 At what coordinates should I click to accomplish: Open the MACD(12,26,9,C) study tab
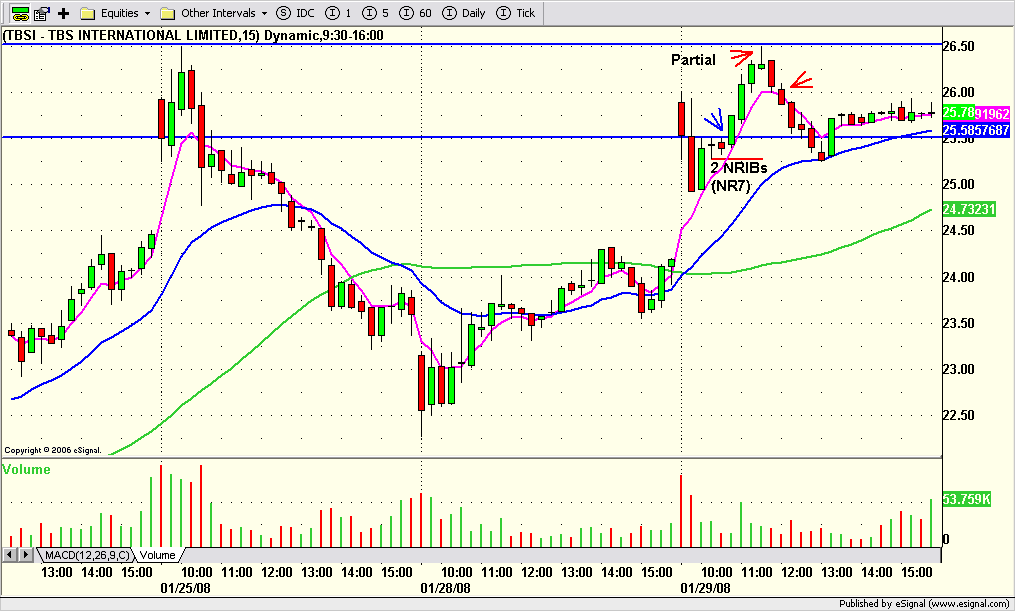87,555
